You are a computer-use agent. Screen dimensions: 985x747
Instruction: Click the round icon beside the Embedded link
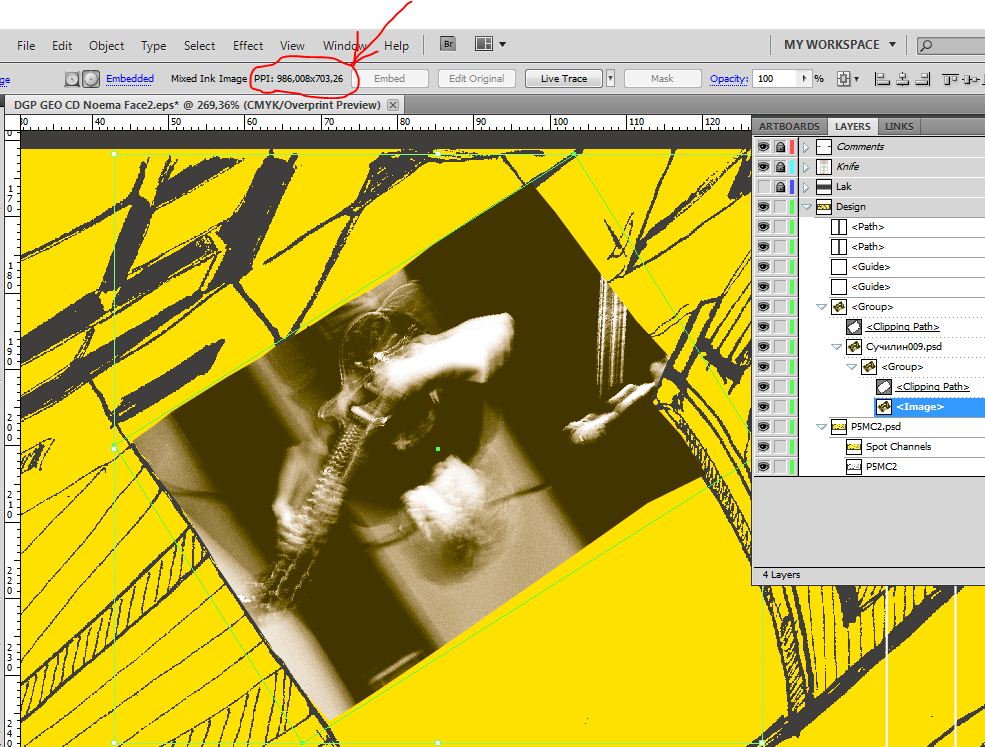[x=92, y=79]
